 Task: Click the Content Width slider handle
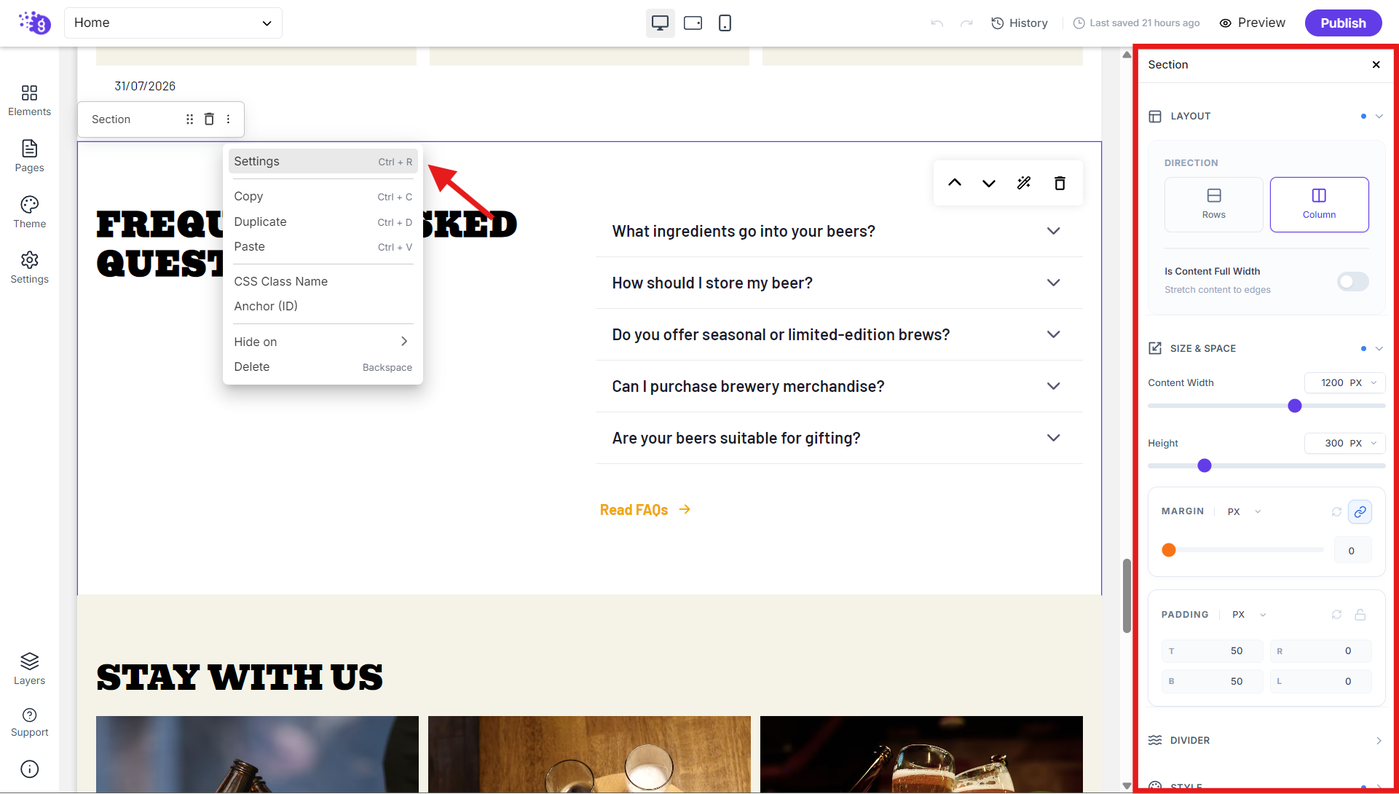(x=1295, y=406)
